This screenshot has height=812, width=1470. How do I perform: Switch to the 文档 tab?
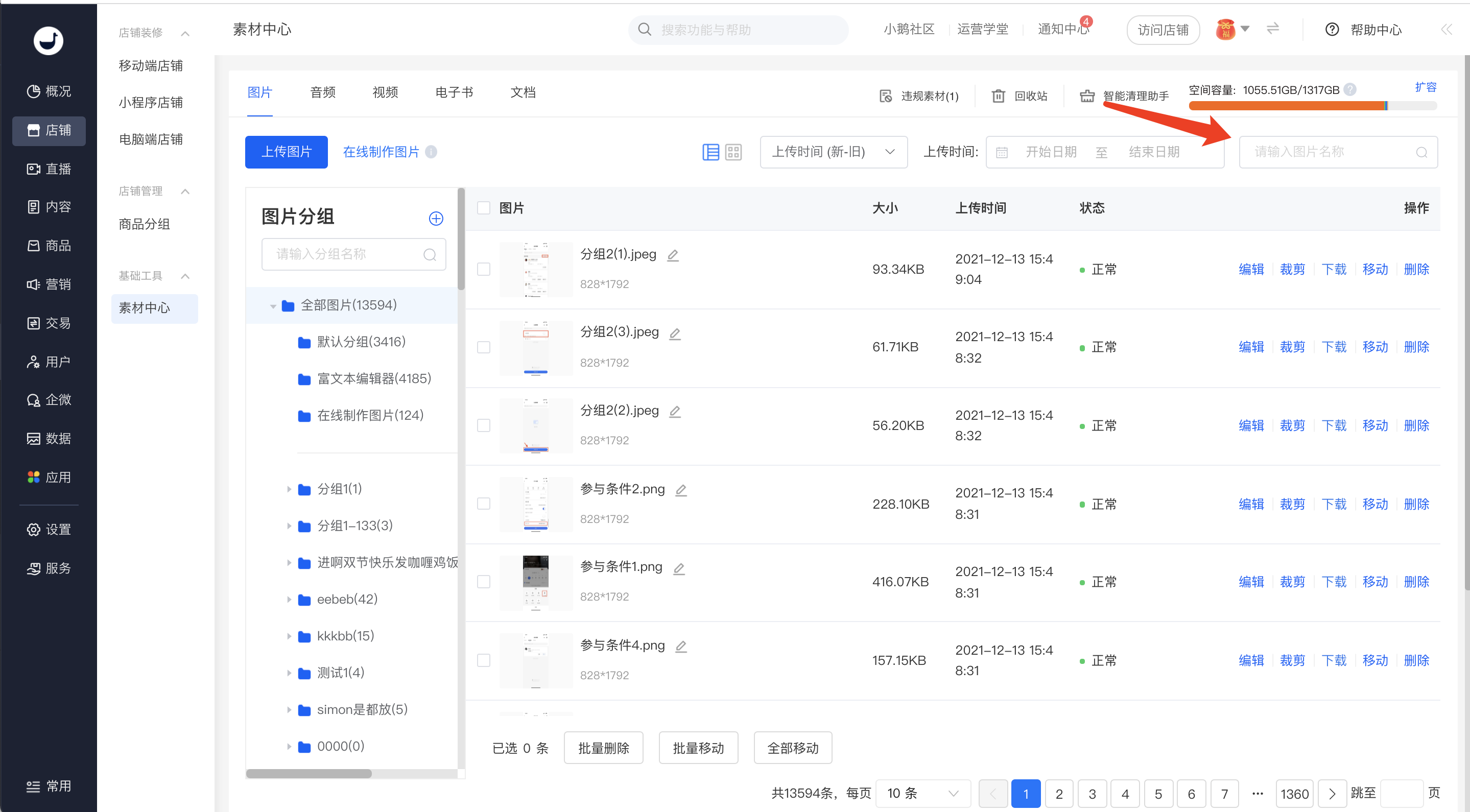(x=523, y=92)
